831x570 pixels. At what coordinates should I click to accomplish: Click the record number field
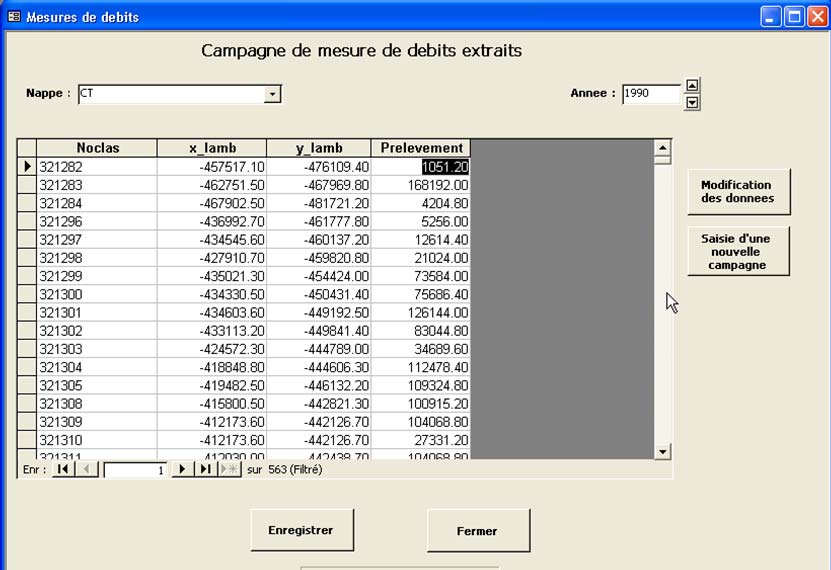coord(135,469)
